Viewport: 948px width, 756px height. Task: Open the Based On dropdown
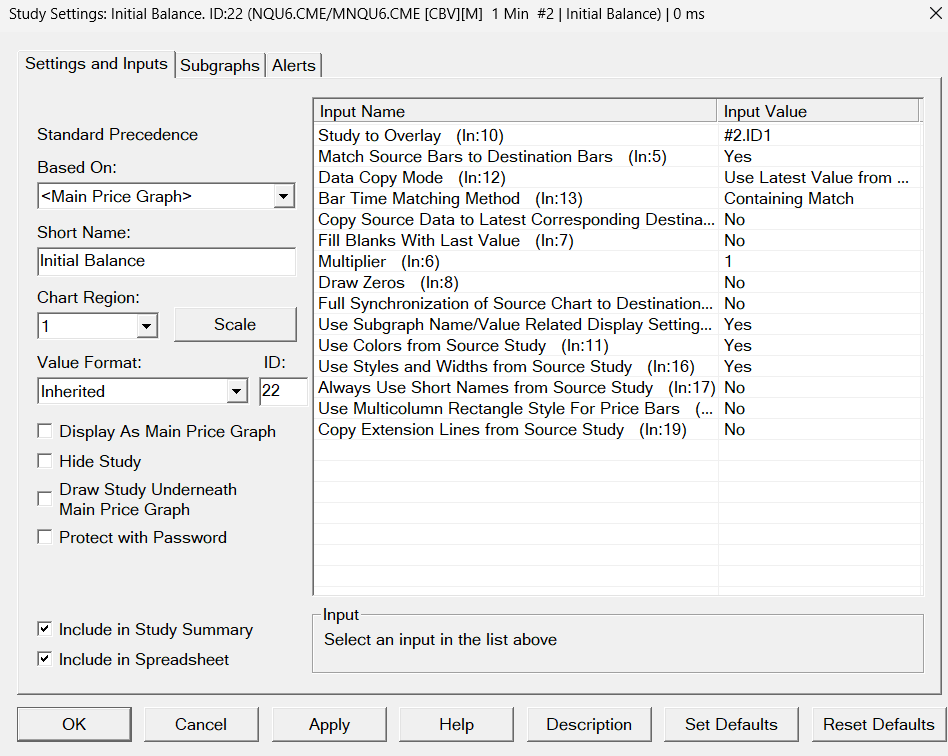click(284, 196)
